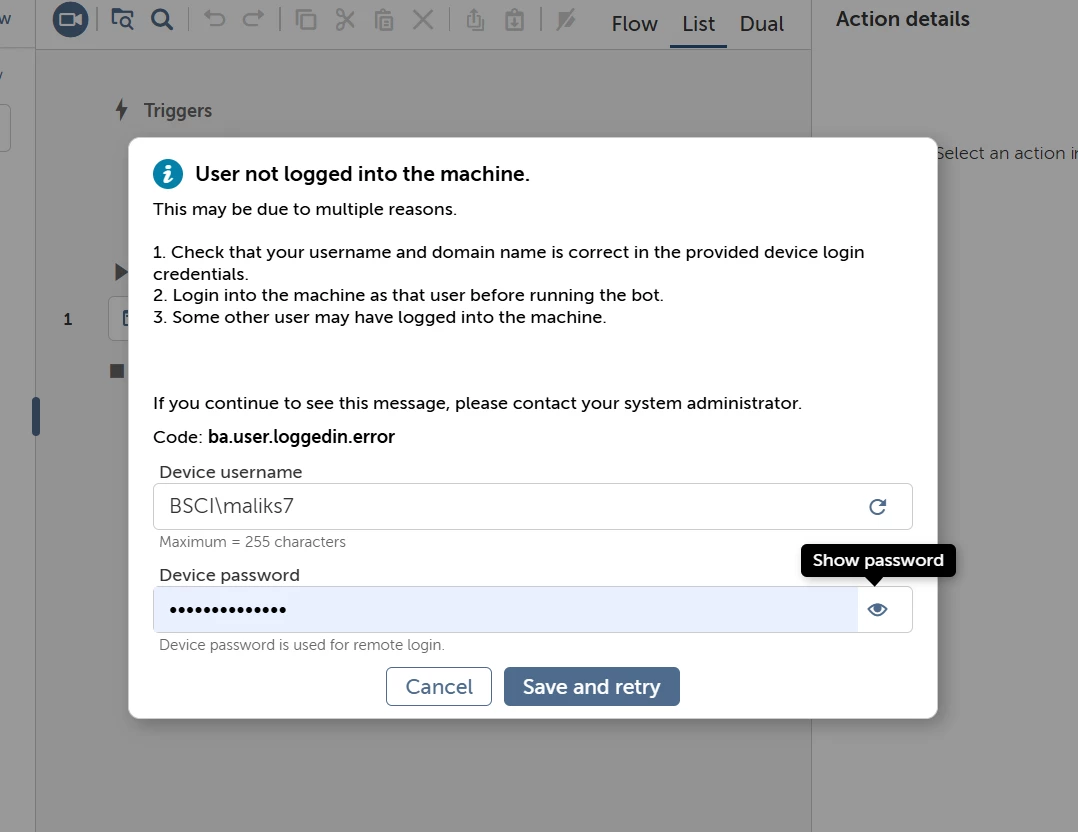Click the Cancel button
1078x832 pixels.
439,686
